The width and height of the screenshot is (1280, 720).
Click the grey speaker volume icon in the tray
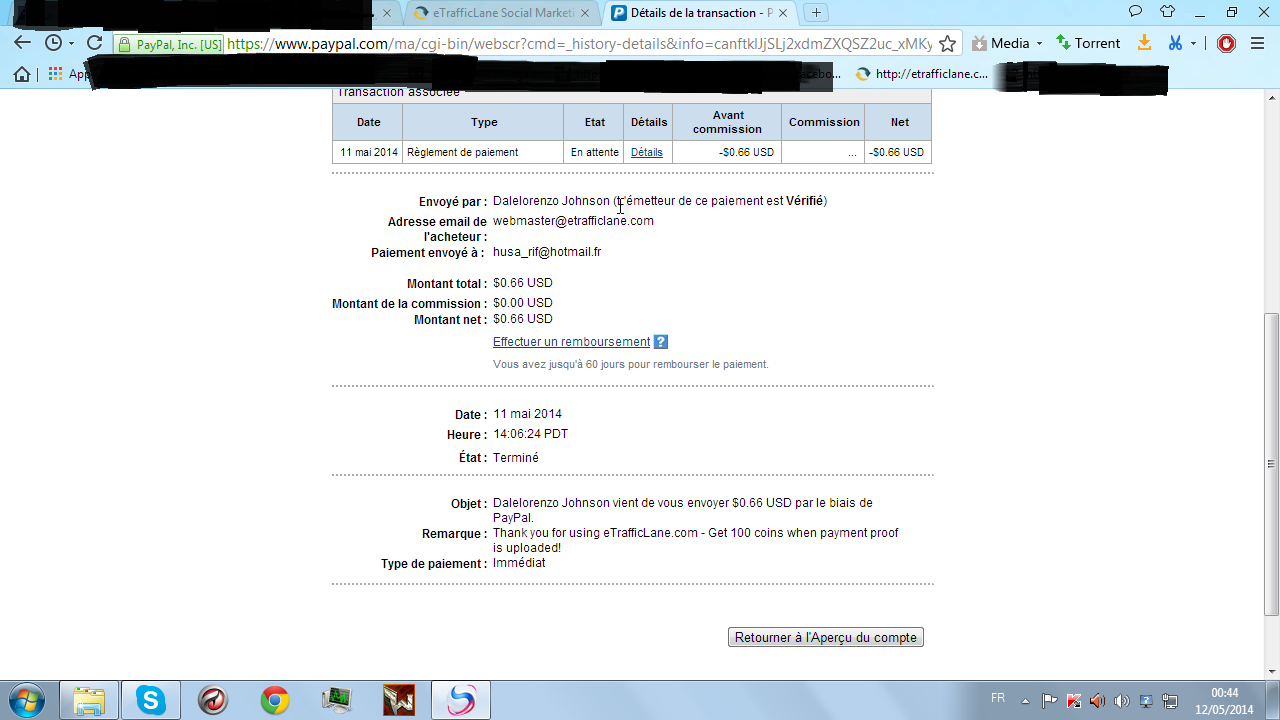[1122, 701]
